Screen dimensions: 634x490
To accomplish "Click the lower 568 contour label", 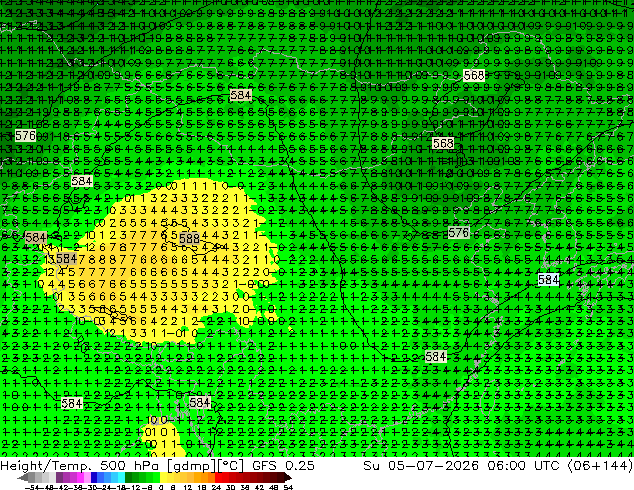I will tap(443, 144).
